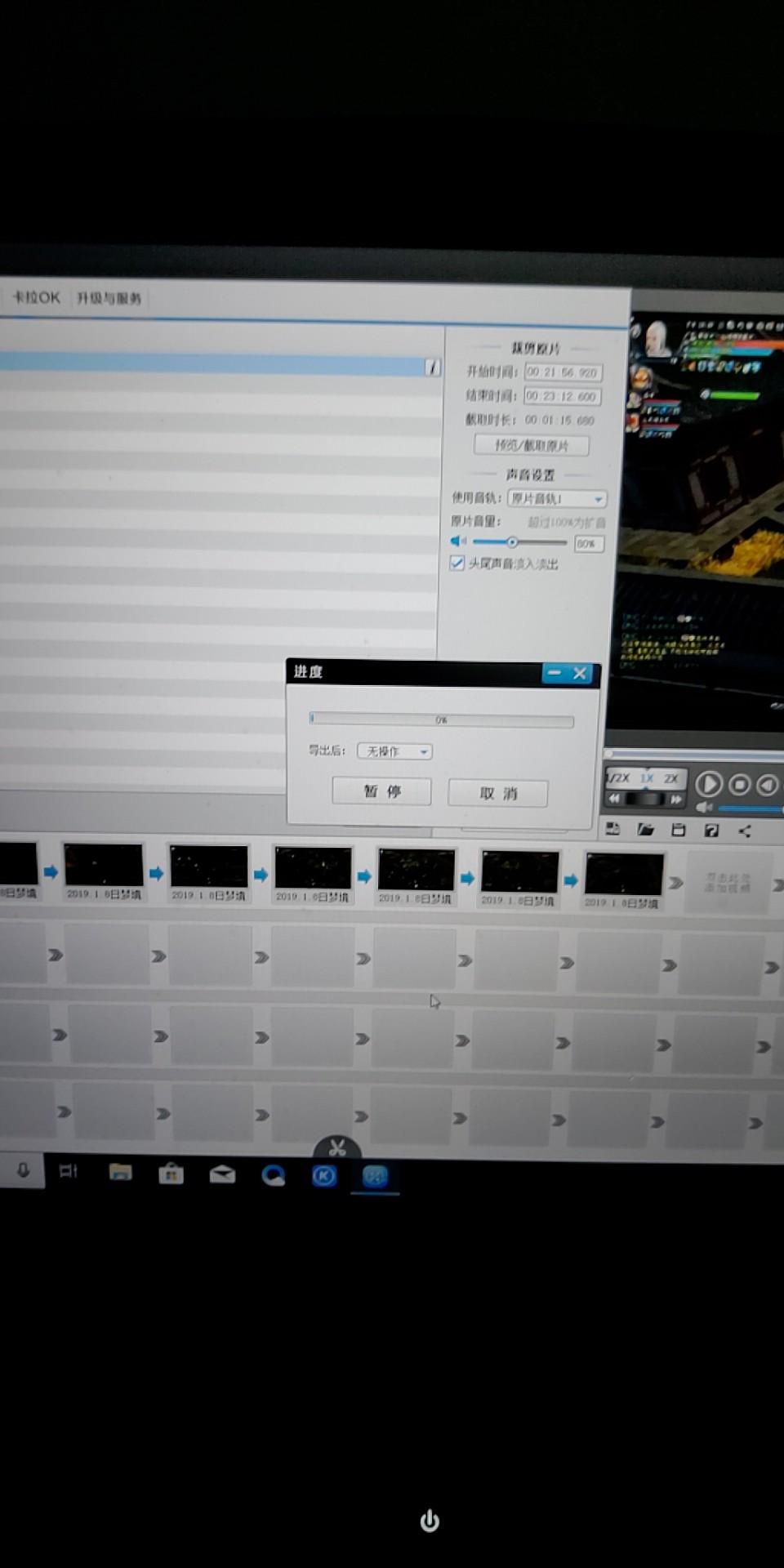
Task: Stop playback in the preview player
Action: (x=739, y=784)
